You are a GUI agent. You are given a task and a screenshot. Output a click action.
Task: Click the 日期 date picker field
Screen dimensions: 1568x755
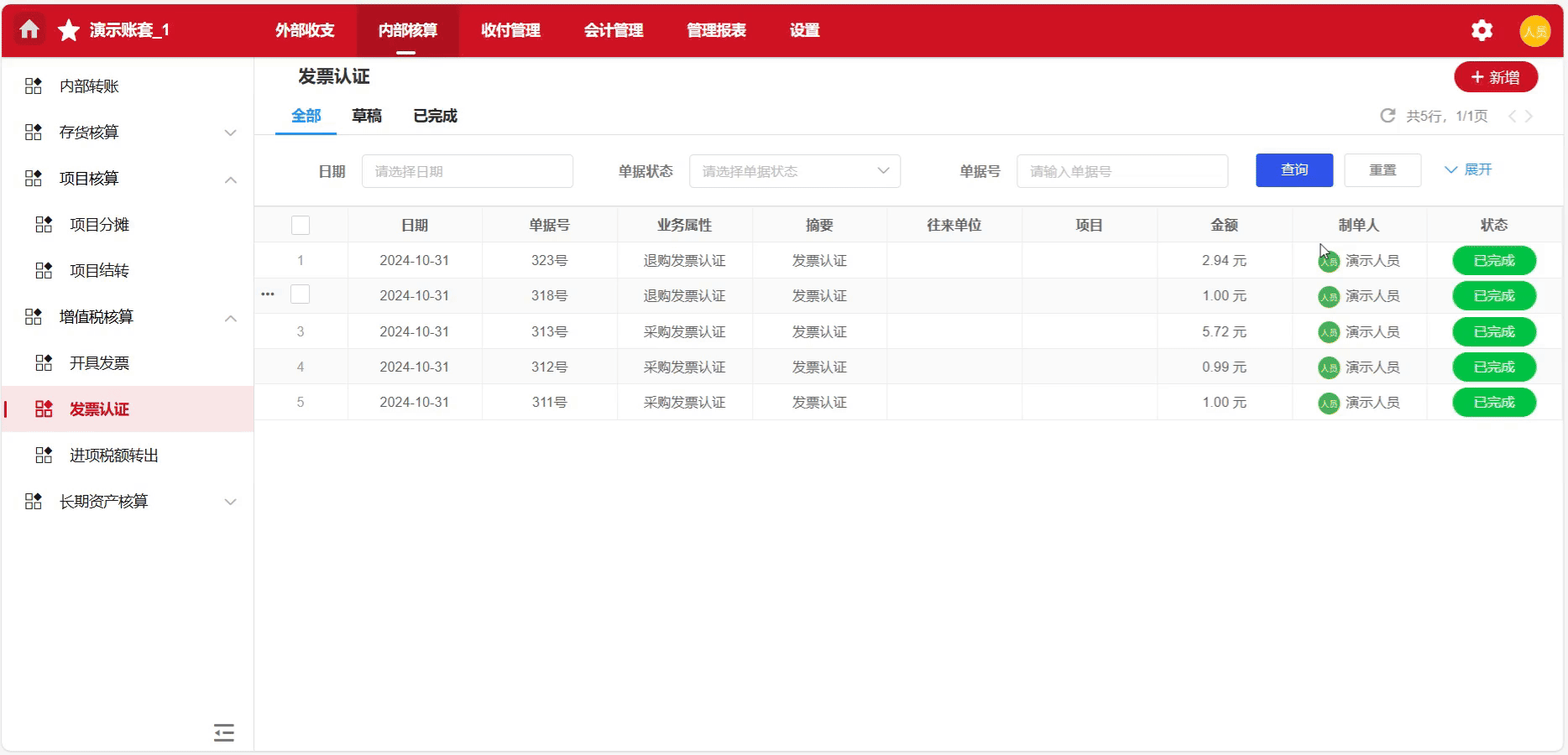point(467,171)
